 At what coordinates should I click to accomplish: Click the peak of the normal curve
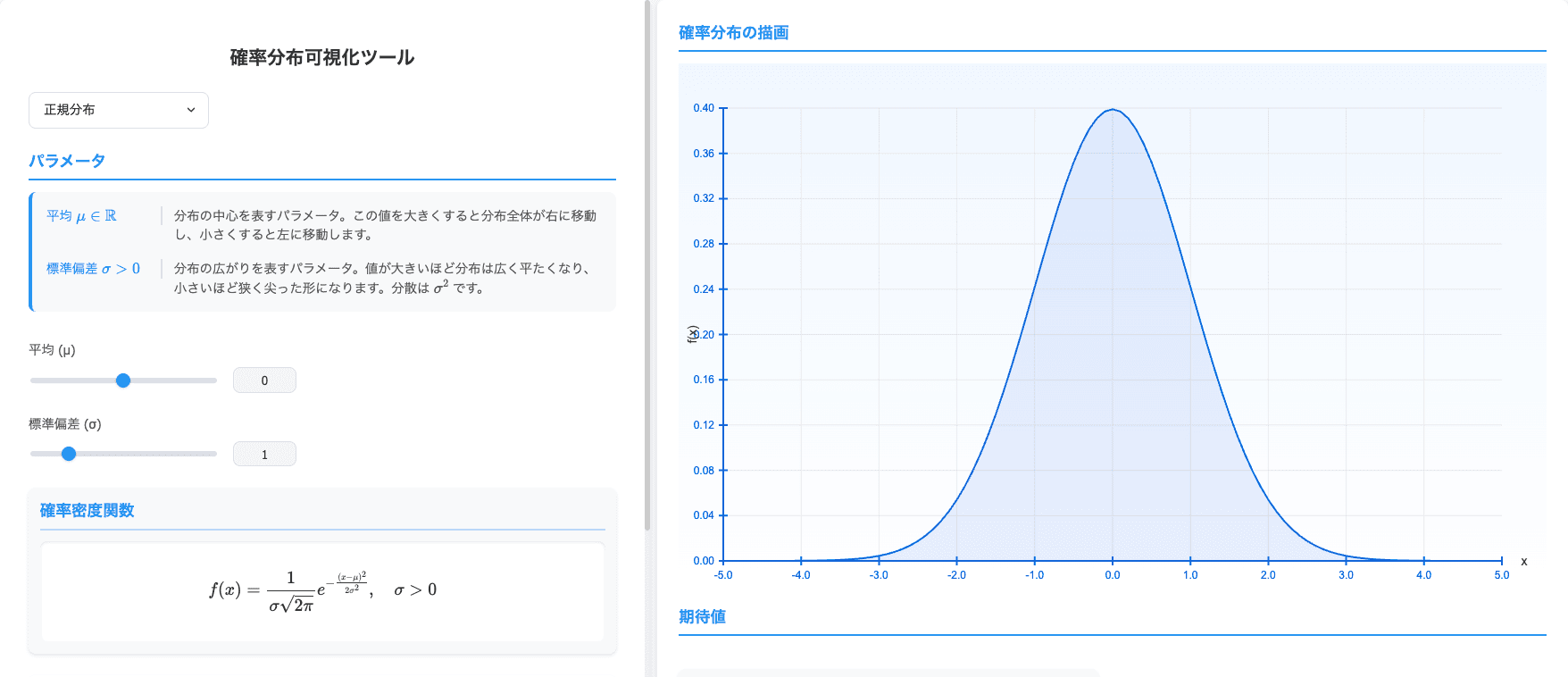[x=1112, y=110]
